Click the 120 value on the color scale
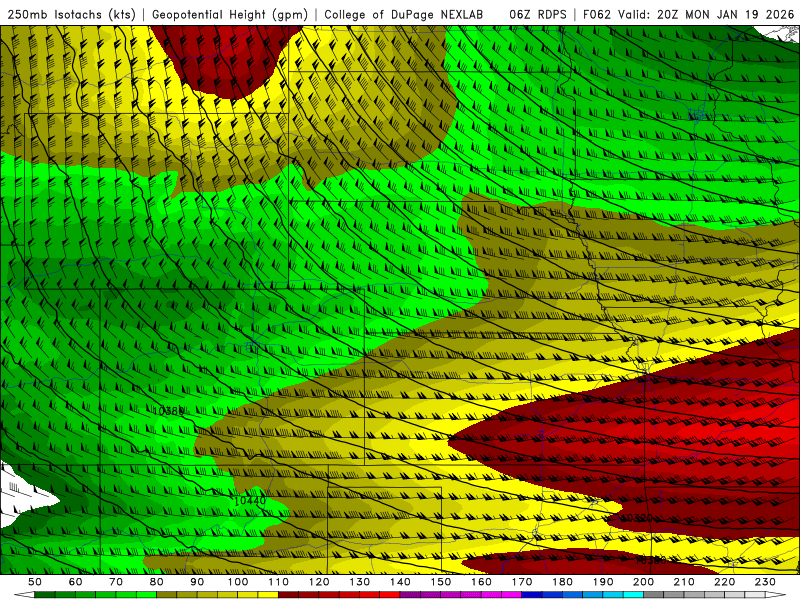 pyautogui.click(x=319, y=582)
